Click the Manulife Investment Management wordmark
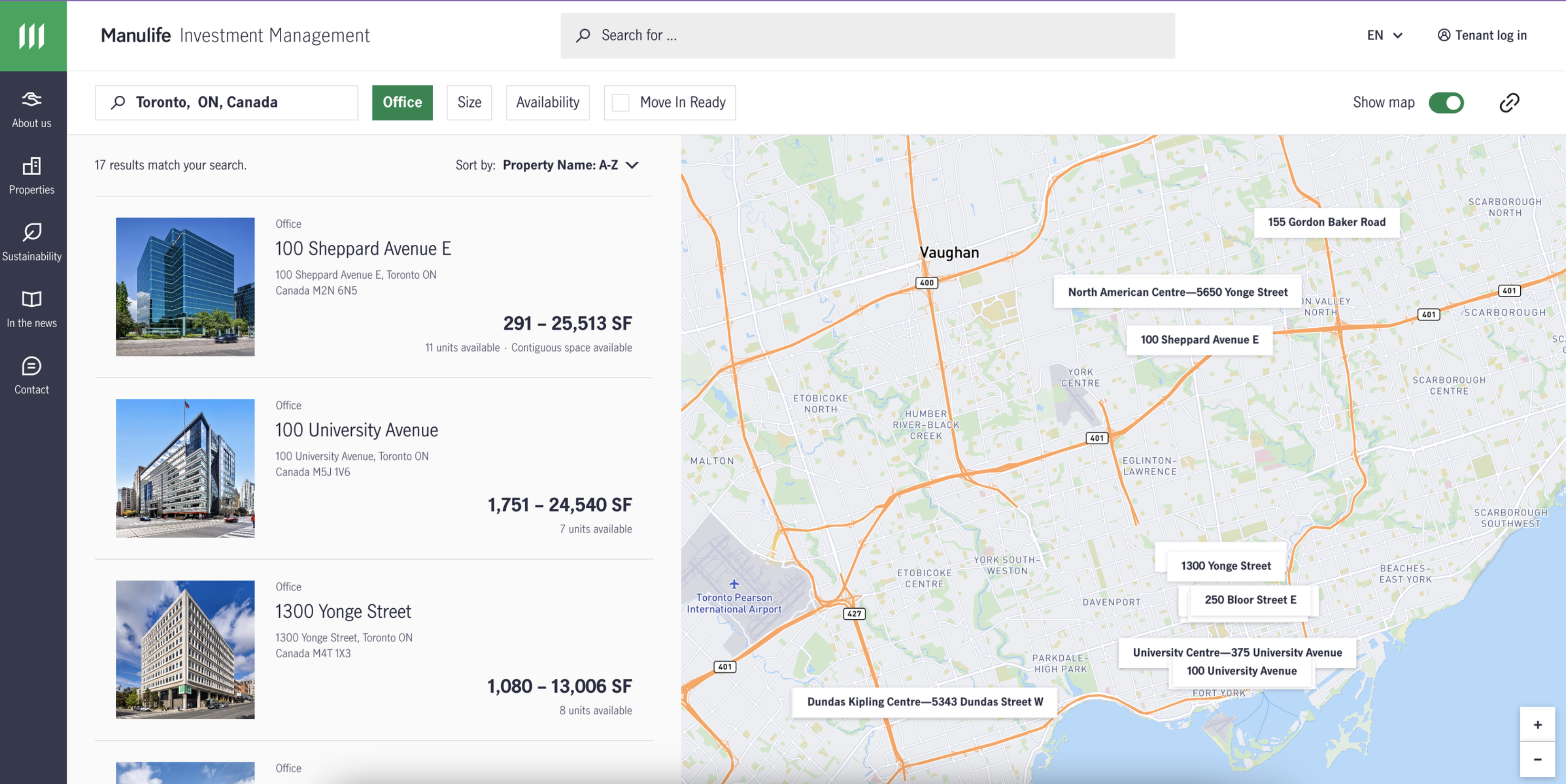The height and width of the screenshot is (784, 1566). [x=235, y=35]
